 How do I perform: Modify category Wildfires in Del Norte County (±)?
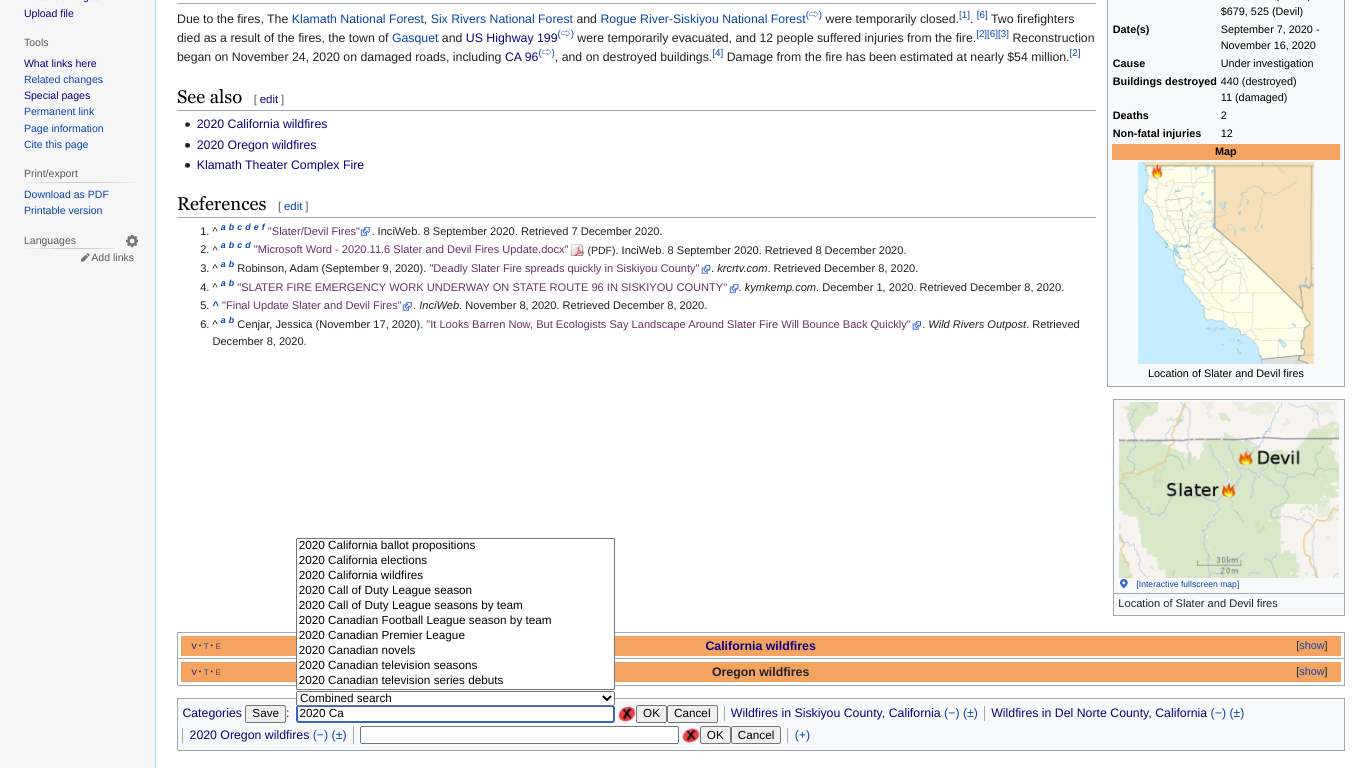[1237, 713]
